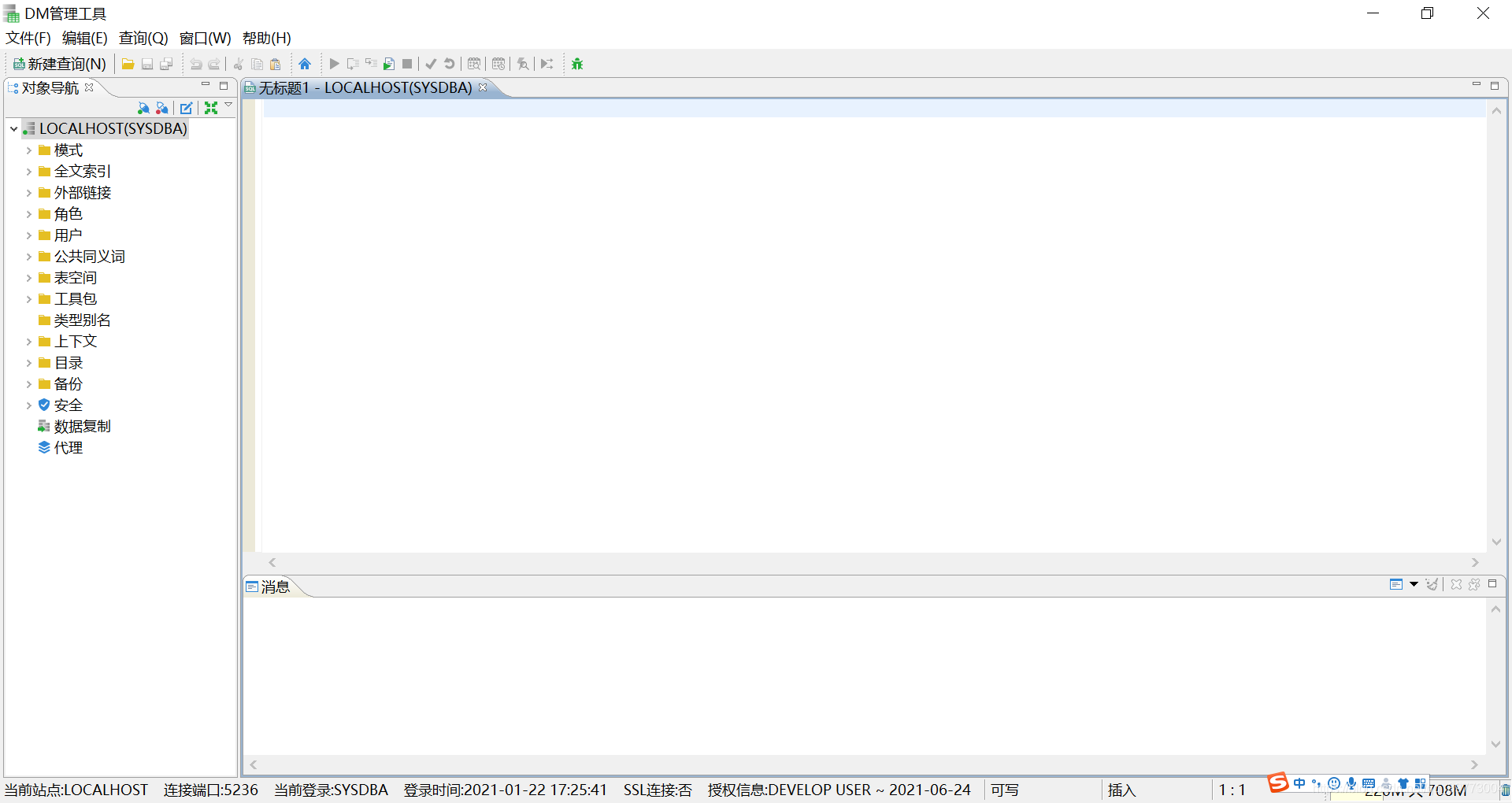Click inside the SQL editor text area
Screen dimensions: 1512x803
[x=874, y=327]
